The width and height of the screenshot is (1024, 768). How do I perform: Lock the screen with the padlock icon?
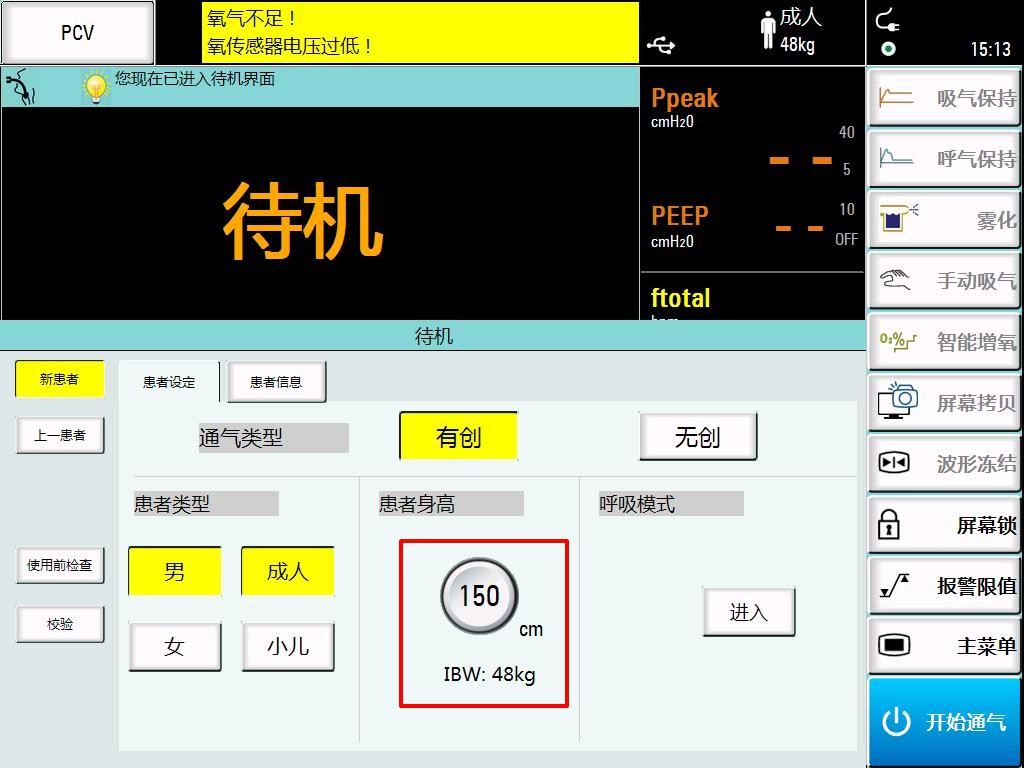point(889,525)
